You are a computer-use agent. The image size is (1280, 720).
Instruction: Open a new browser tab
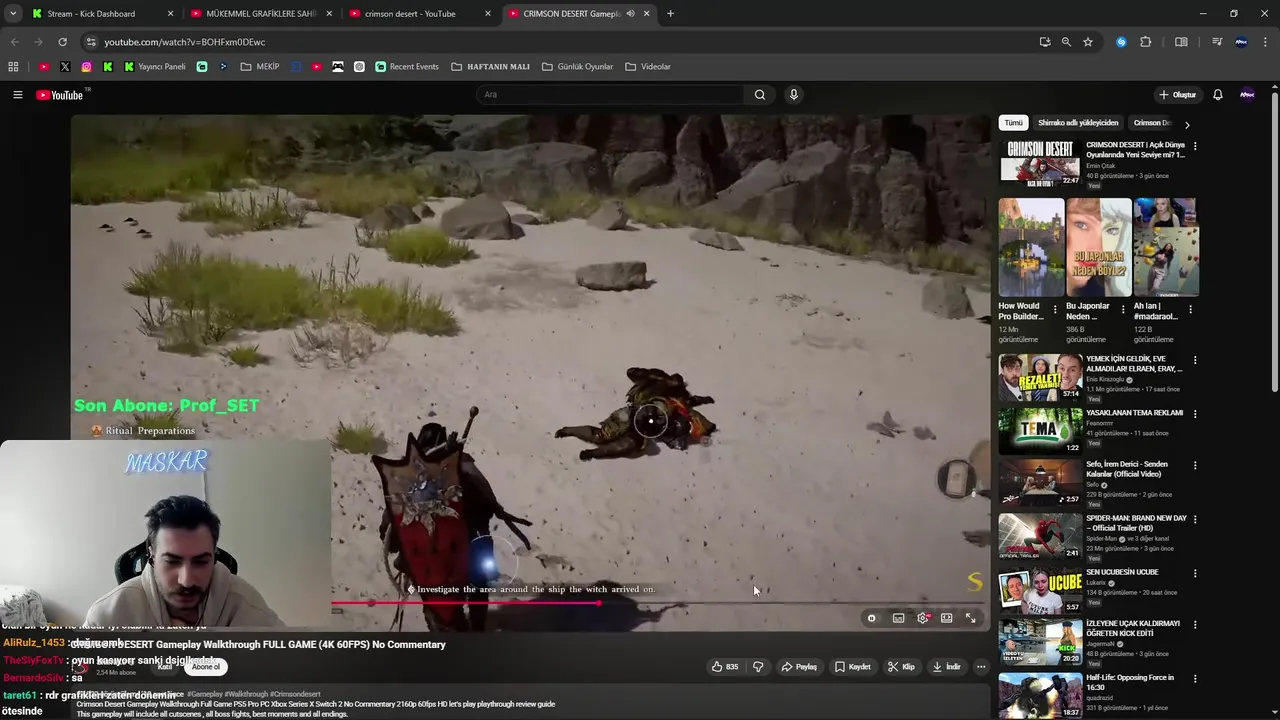670,14
